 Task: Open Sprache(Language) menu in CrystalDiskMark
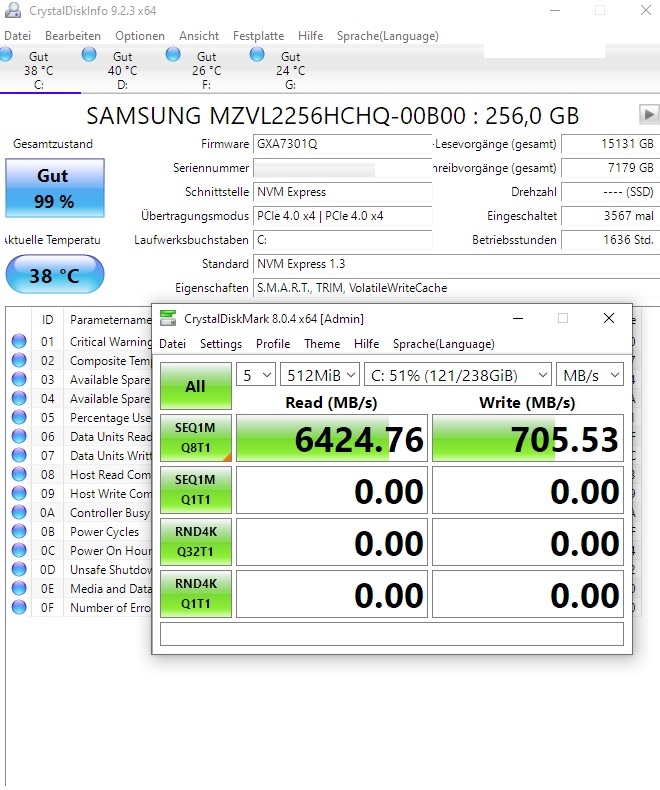click(443, 344)
